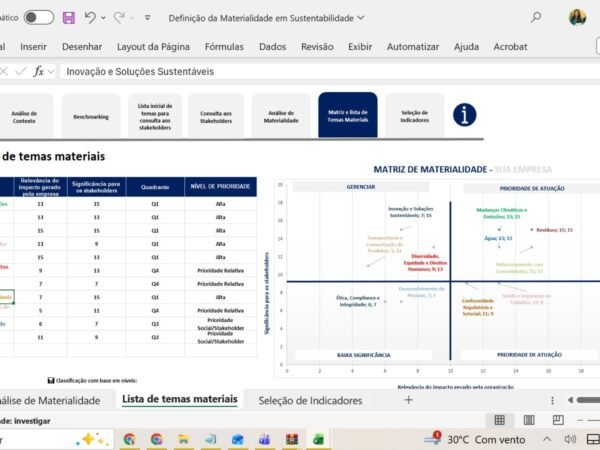Image resolution: width=600 pixels, height=450 pixels.
Task: Open the Acrobat ribbon tab
Action: [510, 47]
